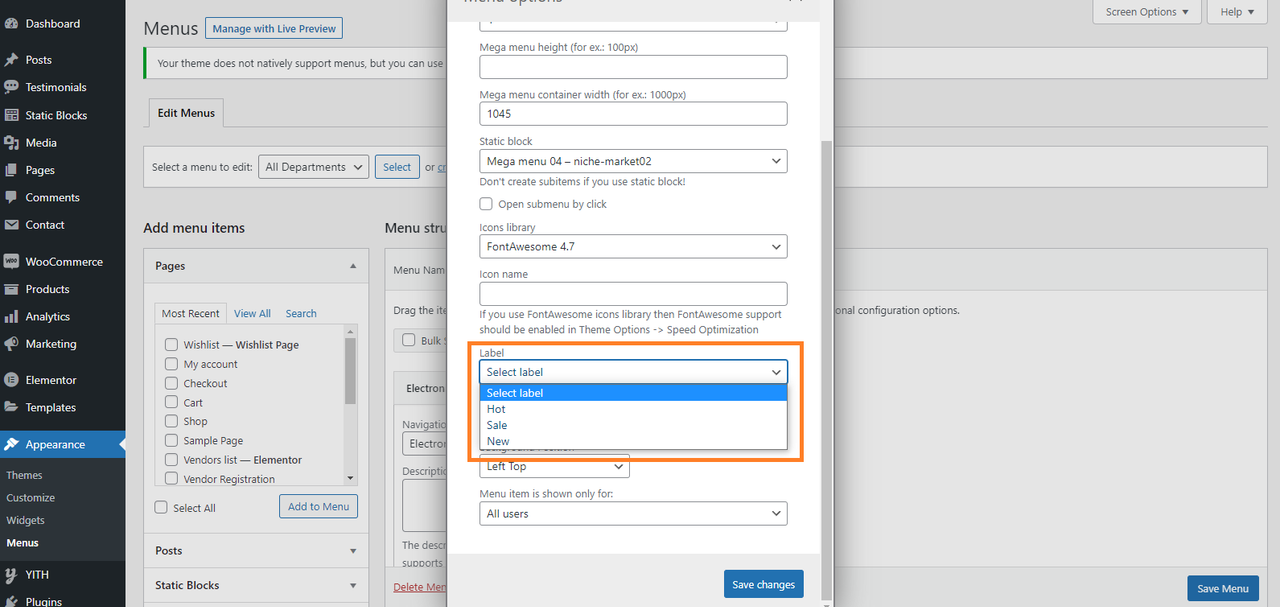This screenshot has height=607, width=1280.
Task: Click the YITH icon in sidebar
Action: coord(12,575)
